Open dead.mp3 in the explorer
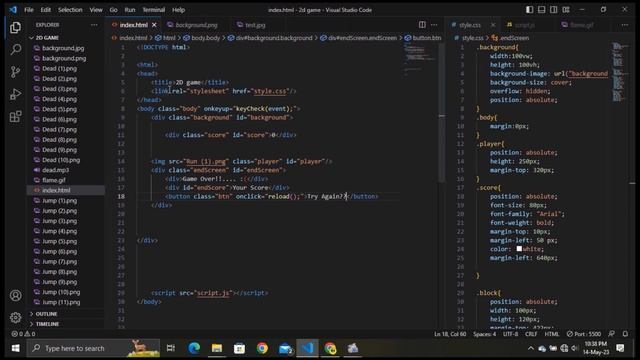 [56, 170]
